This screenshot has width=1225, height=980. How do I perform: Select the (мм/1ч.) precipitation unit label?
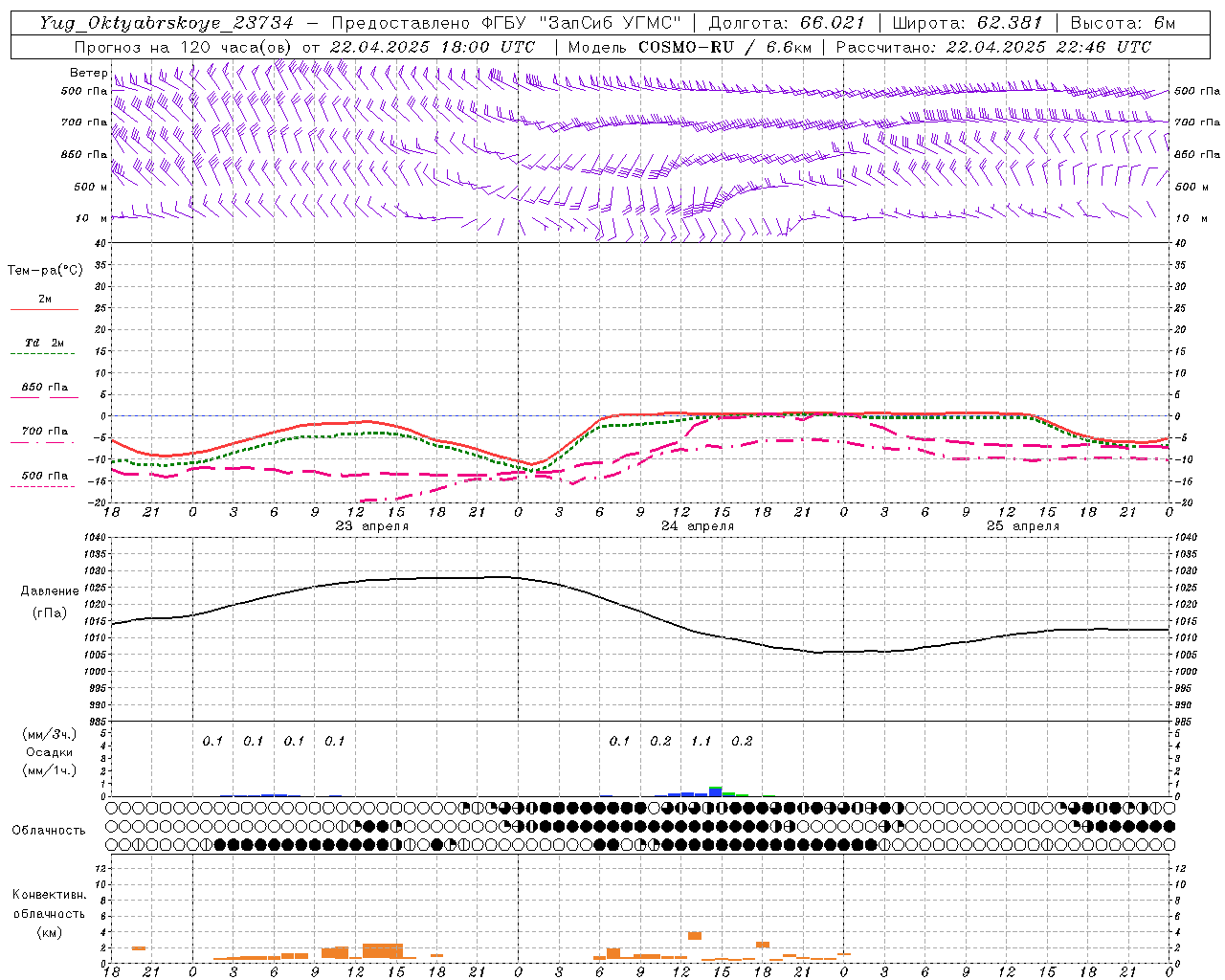coord(50,770)
